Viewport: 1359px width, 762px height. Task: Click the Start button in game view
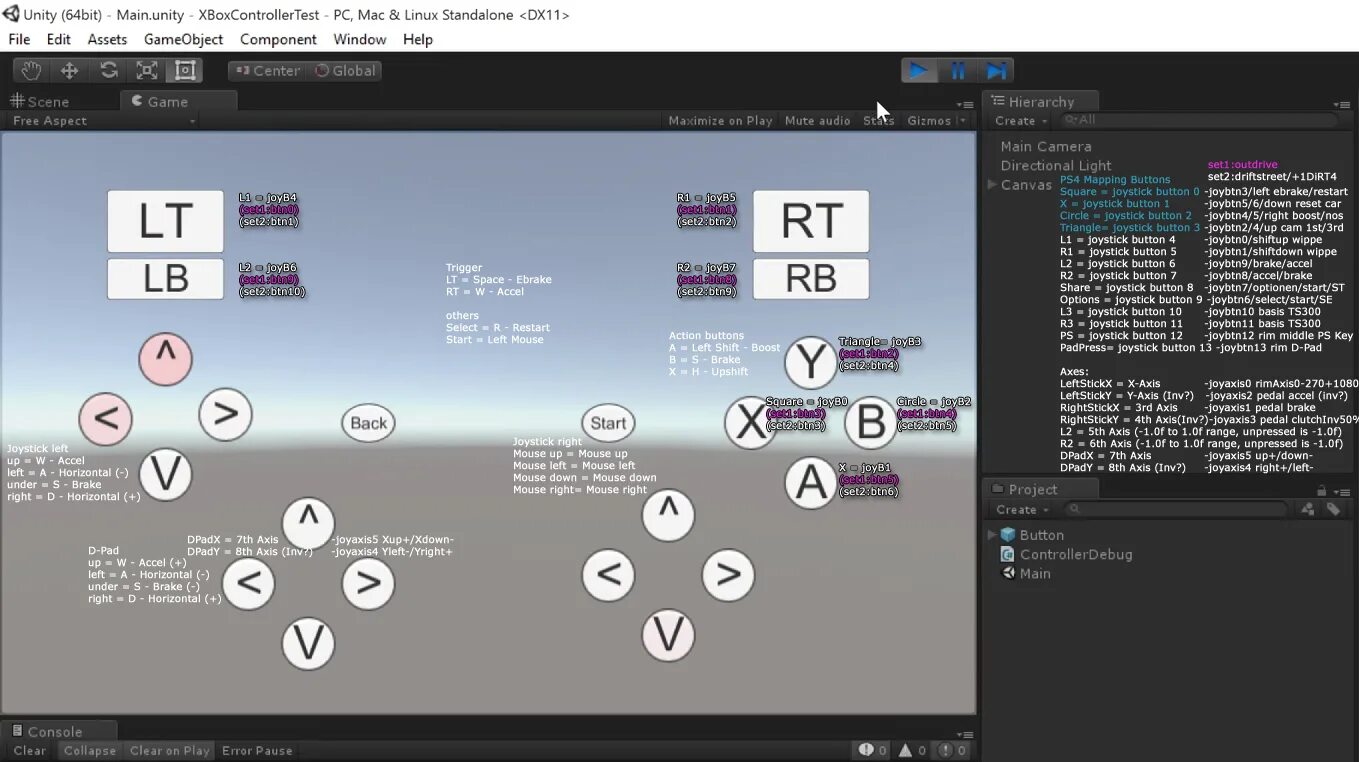(x=608, y=423)
